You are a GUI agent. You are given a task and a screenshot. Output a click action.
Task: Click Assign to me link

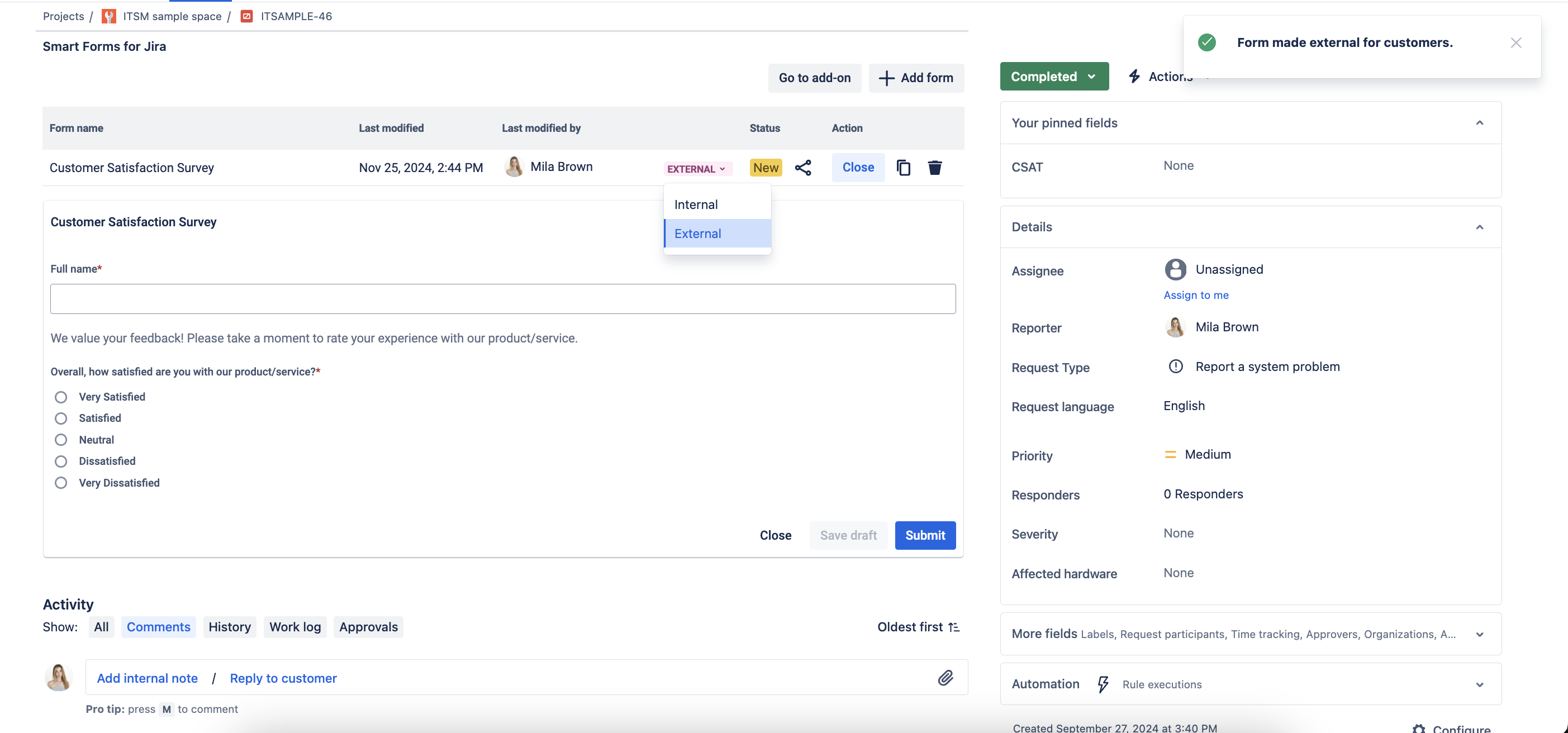(x=1196, y=294)
